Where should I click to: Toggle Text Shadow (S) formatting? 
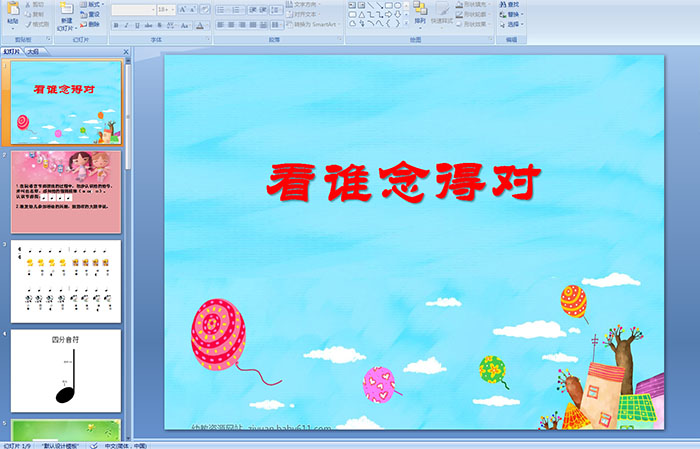pyautogui.click(x=159, y=25)
